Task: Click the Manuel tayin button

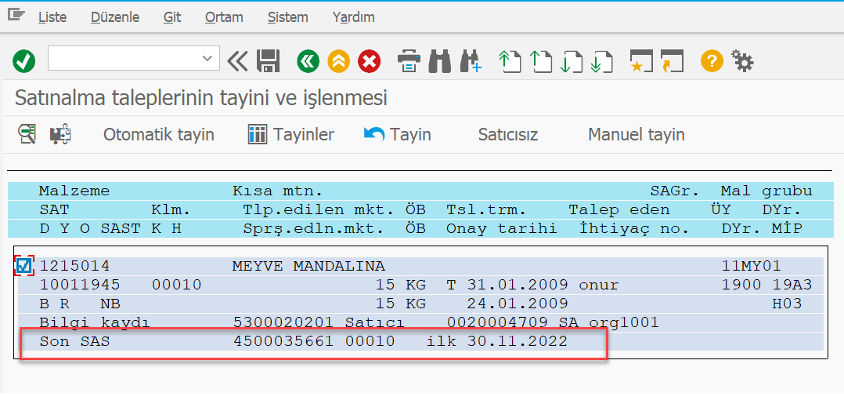Action: 636,134
